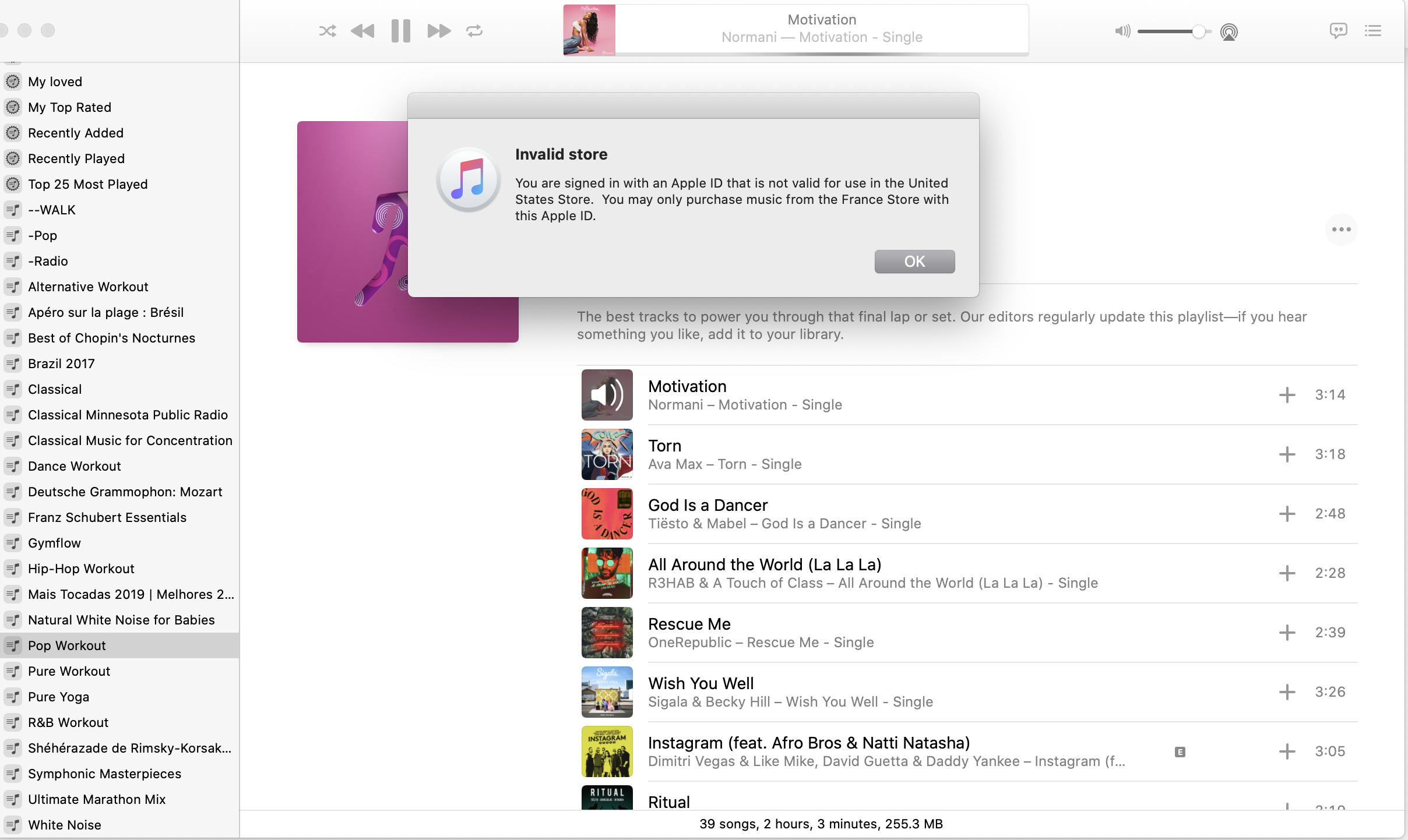
Task: Add Rescue Me to library
Action: point(1287,633)
